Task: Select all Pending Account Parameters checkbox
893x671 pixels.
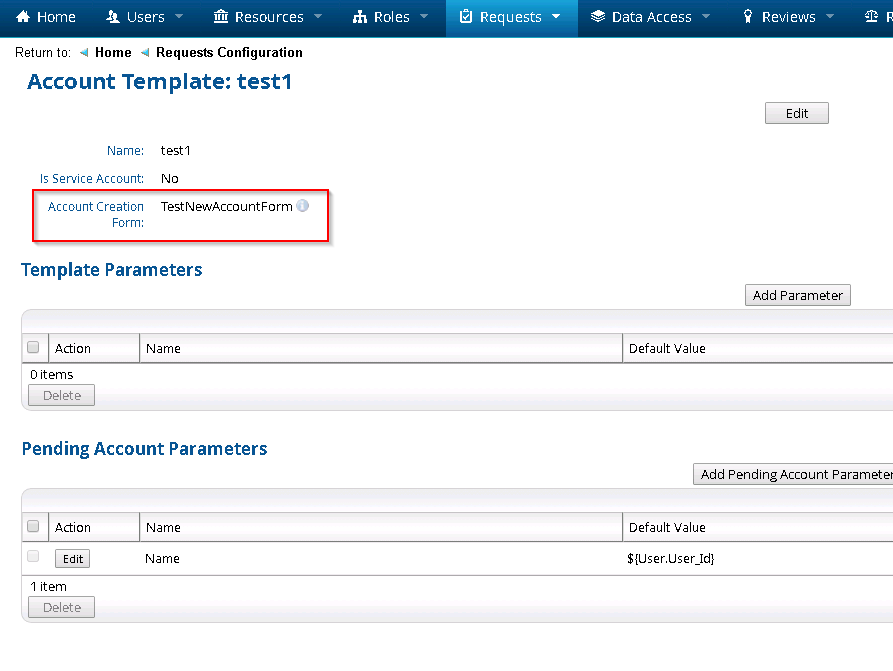Action: pyautogui.click(x=34, y=527)
